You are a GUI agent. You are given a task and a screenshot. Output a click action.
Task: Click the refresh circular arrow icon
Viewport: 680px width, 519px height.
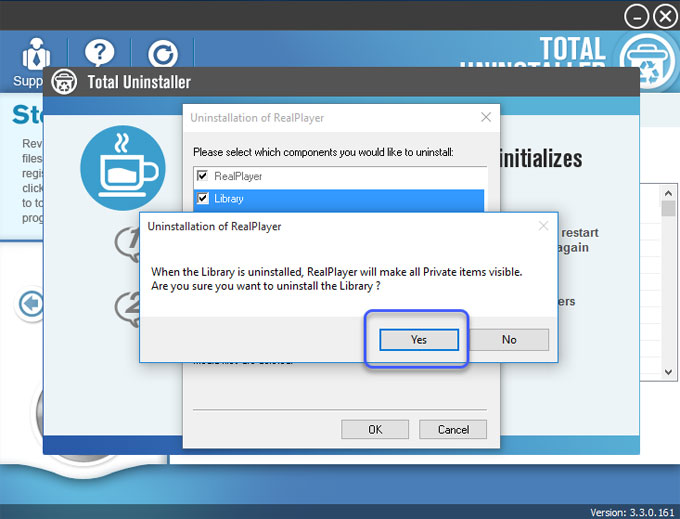click(x=163, y=54)
